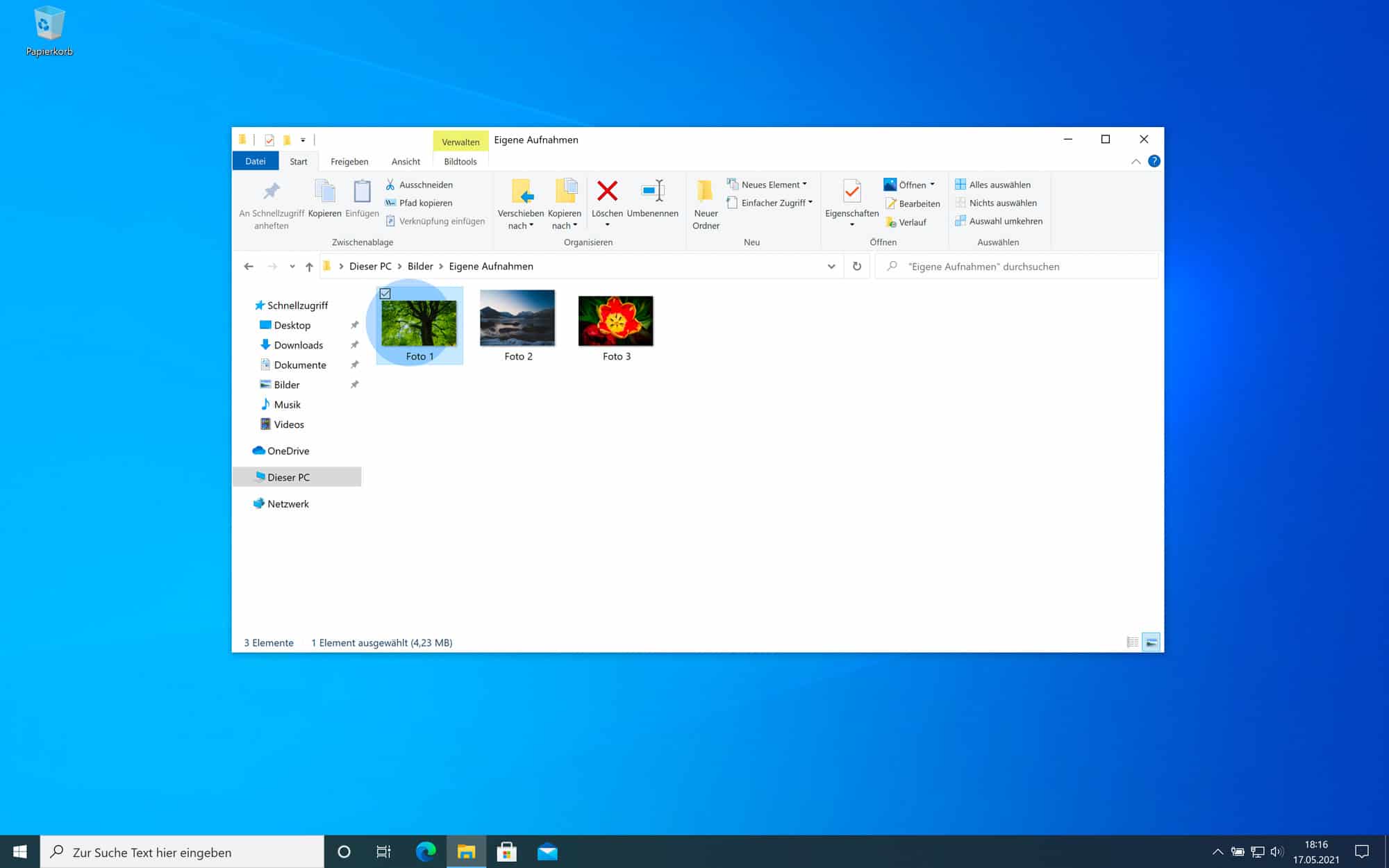Click Nichts auswählen in ribbon
This screenshot has width=1389, height=868.
point(996,203)
